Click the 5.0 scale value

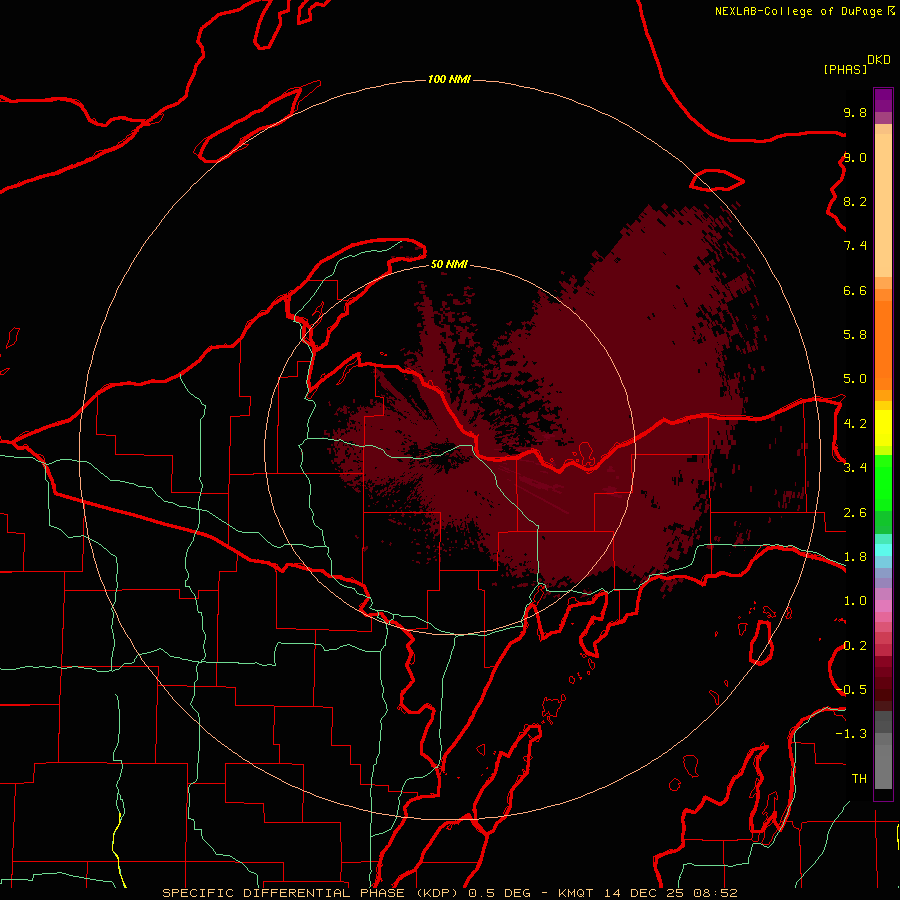pos(855,379)
